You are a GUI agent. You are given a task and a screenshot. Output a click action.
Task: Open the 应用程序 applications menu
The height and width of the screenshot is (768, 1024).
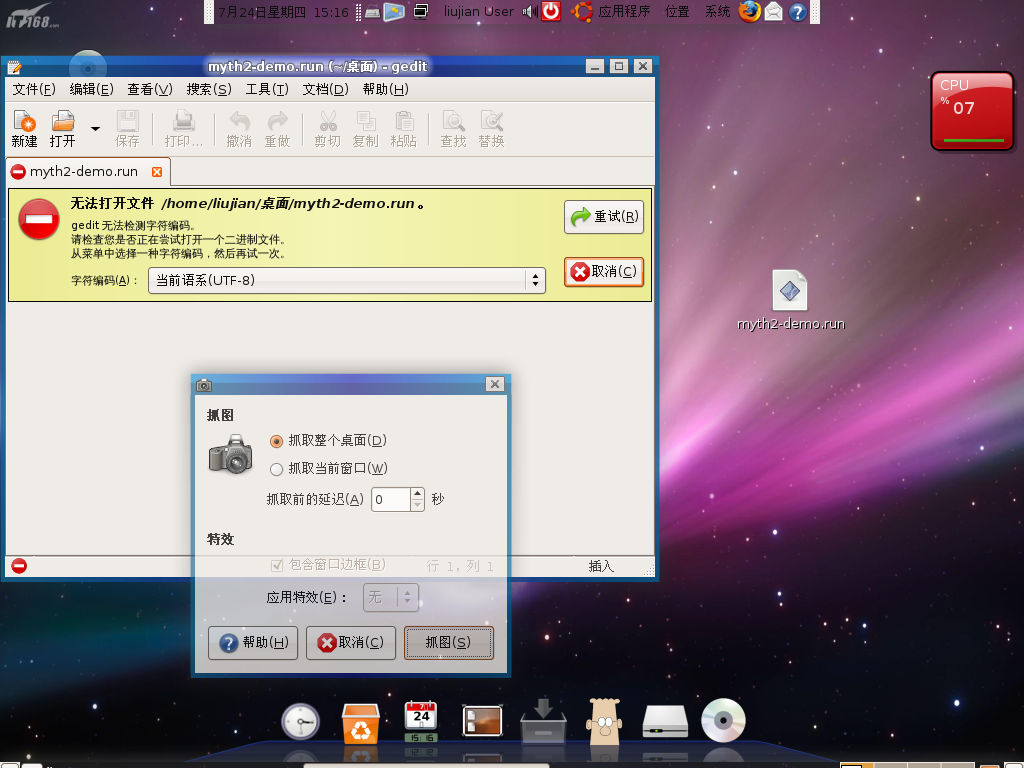(x=624, y=11)
